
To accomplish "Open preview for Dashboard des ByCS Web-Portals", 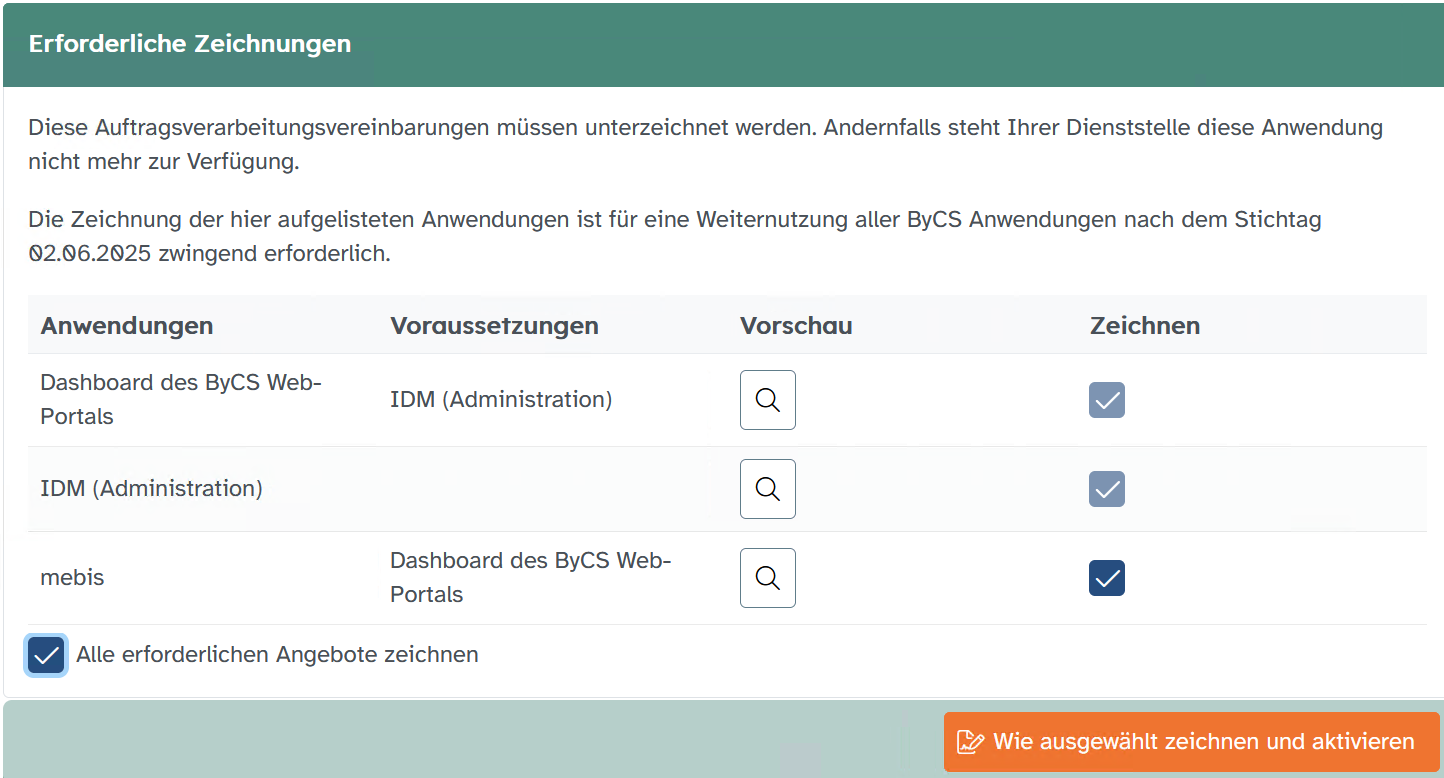I will click(x=767, y=400).
